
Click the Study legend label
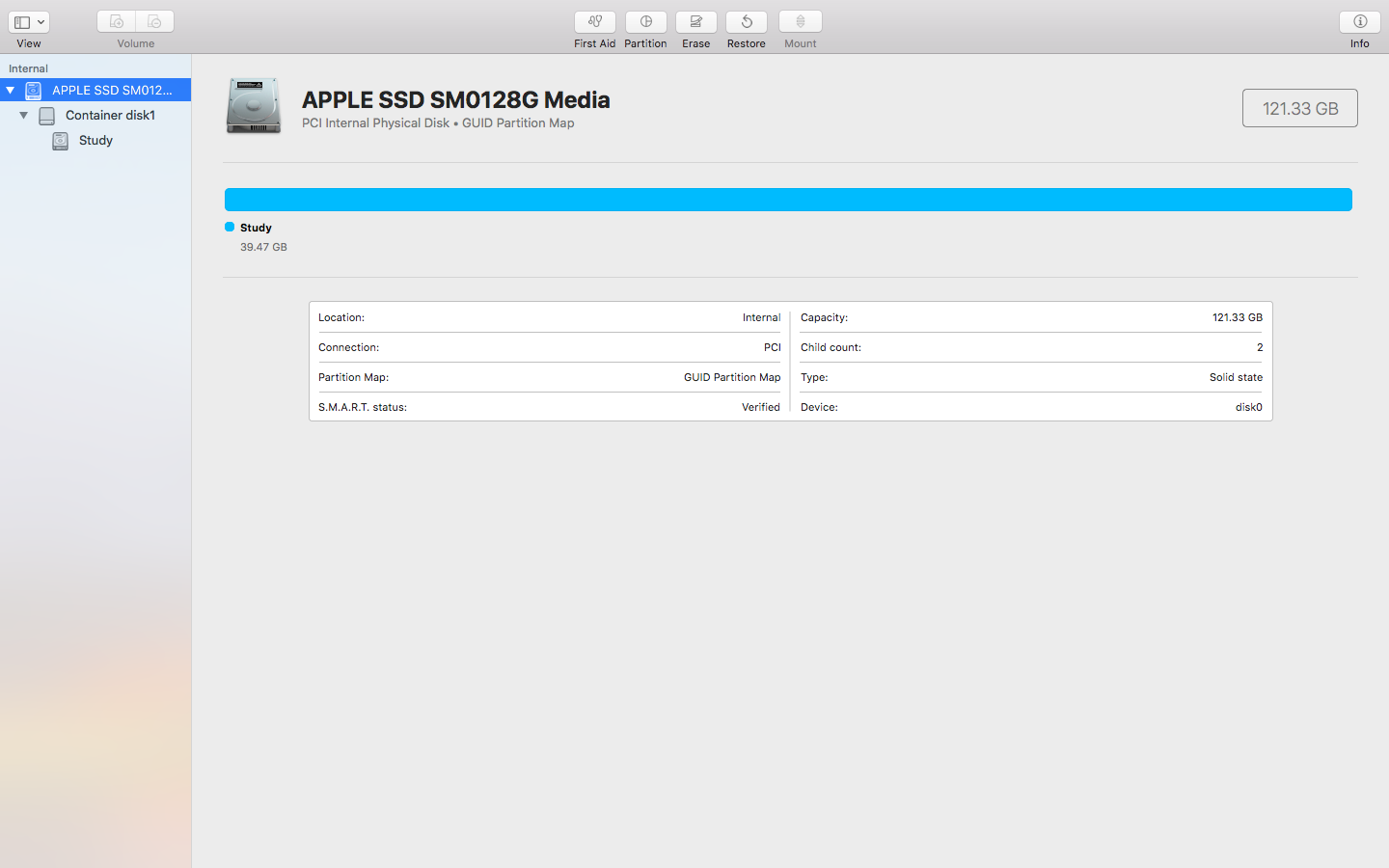pyautogui.click(x=256, y=228)
